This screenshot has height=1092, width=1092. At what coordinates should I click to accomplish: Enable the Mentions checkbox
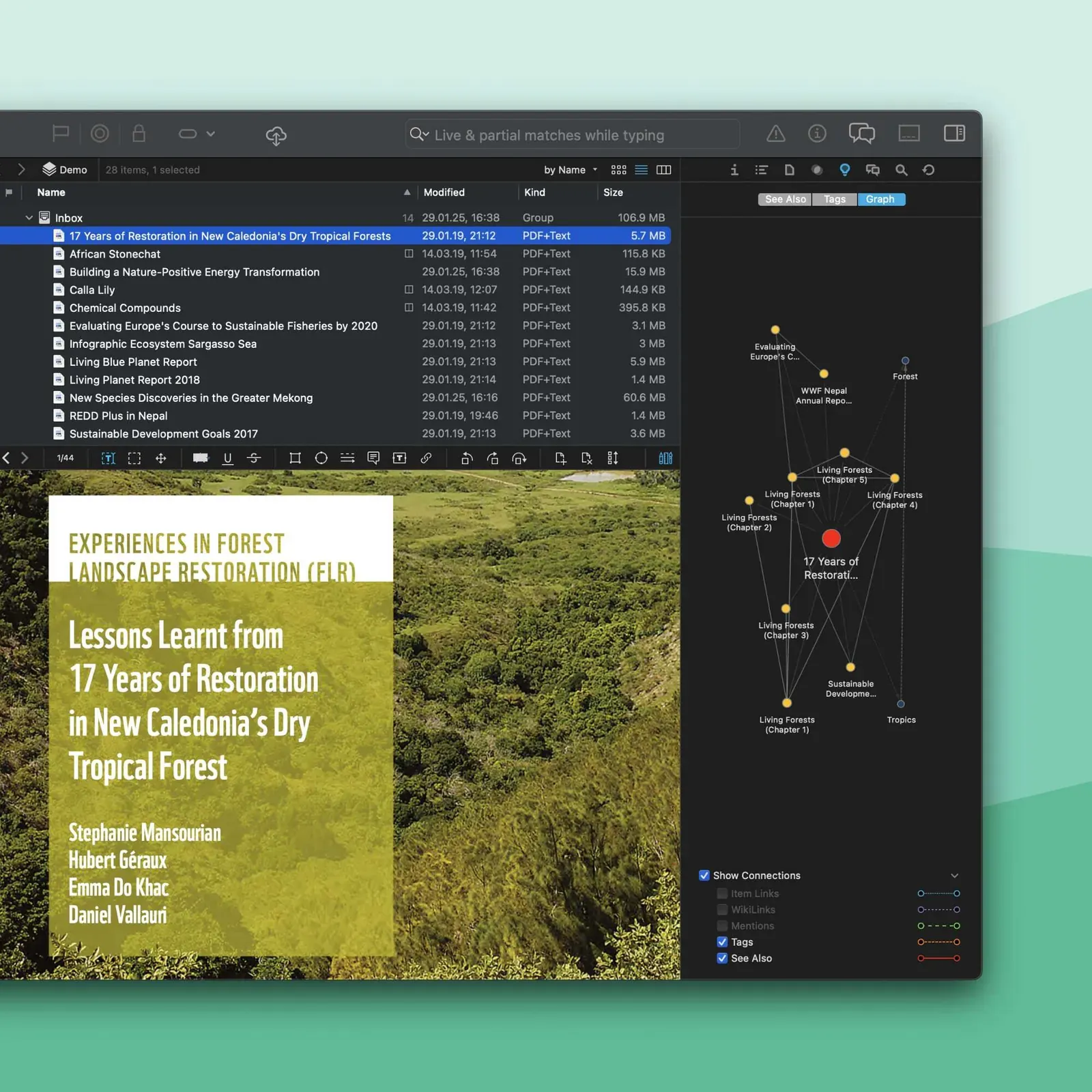(x=722, y=926)
